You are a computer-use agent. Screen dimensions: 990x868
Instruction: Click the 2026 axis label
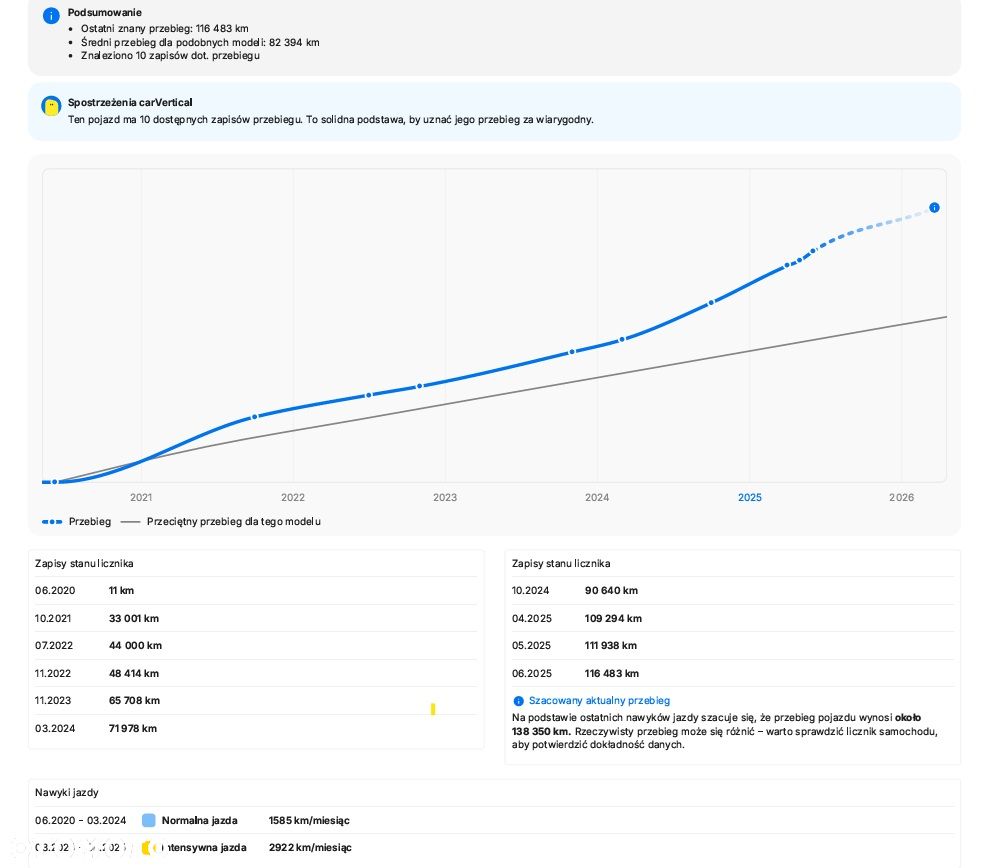point(902,497)
